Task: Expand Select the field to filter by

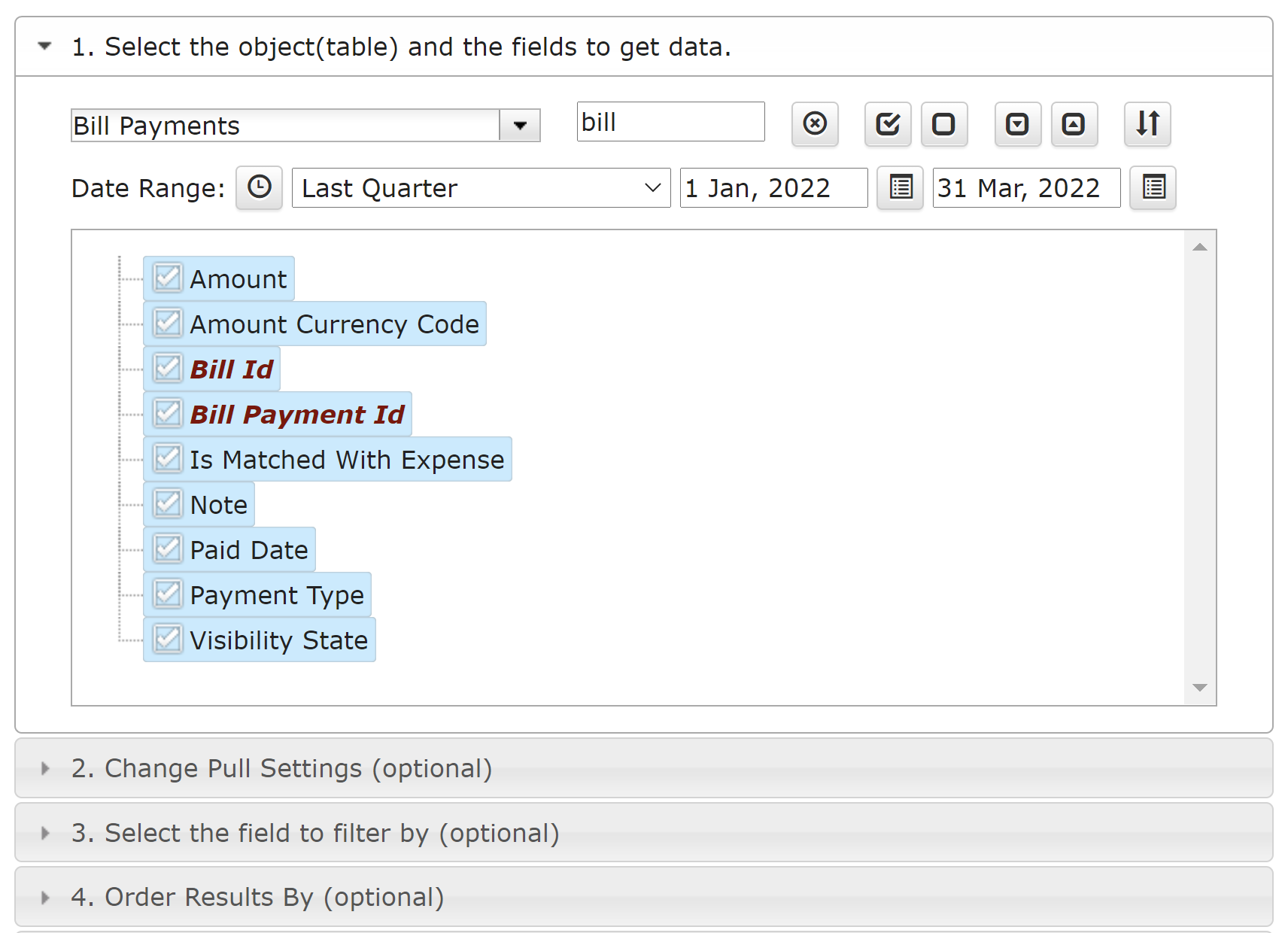Action: click(x=315, y=833)
